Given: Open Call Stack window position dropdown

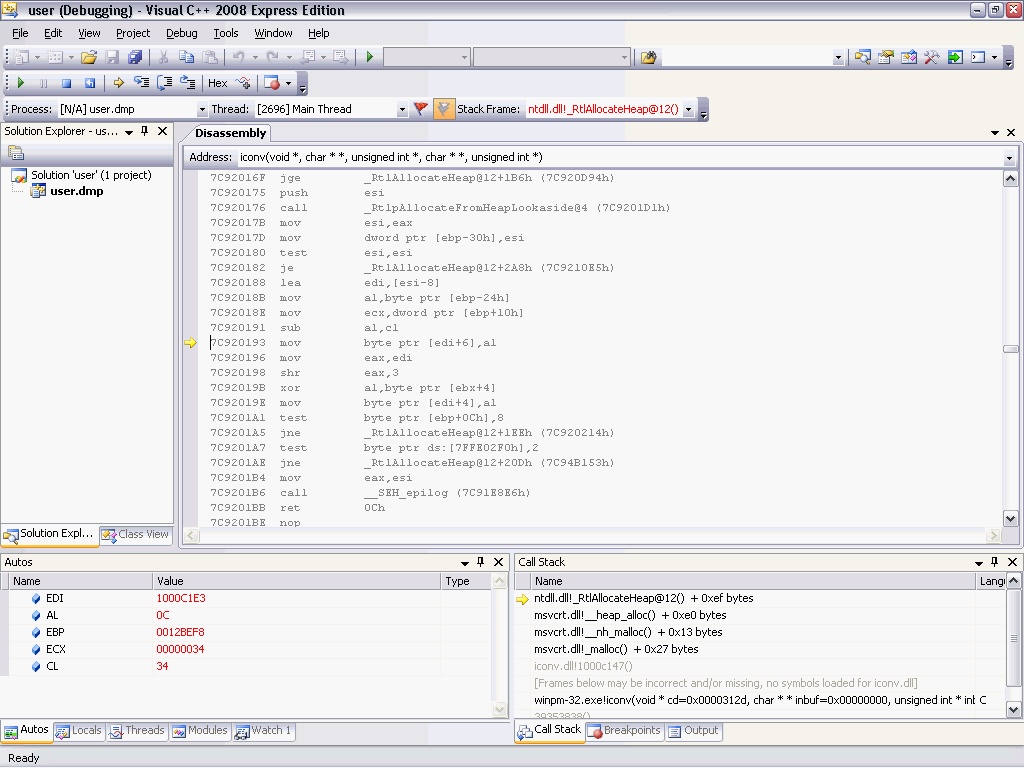Looking at the screenshot, I should tap(979, 562).
